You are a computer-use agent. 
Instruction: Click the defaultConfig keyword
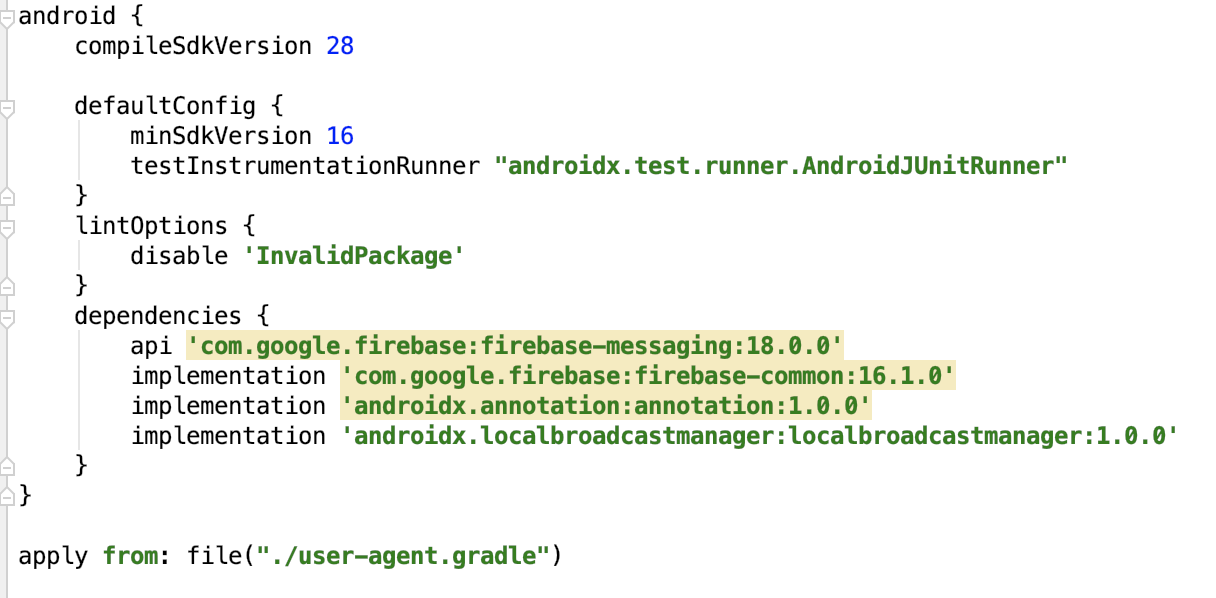pos(165,107)
